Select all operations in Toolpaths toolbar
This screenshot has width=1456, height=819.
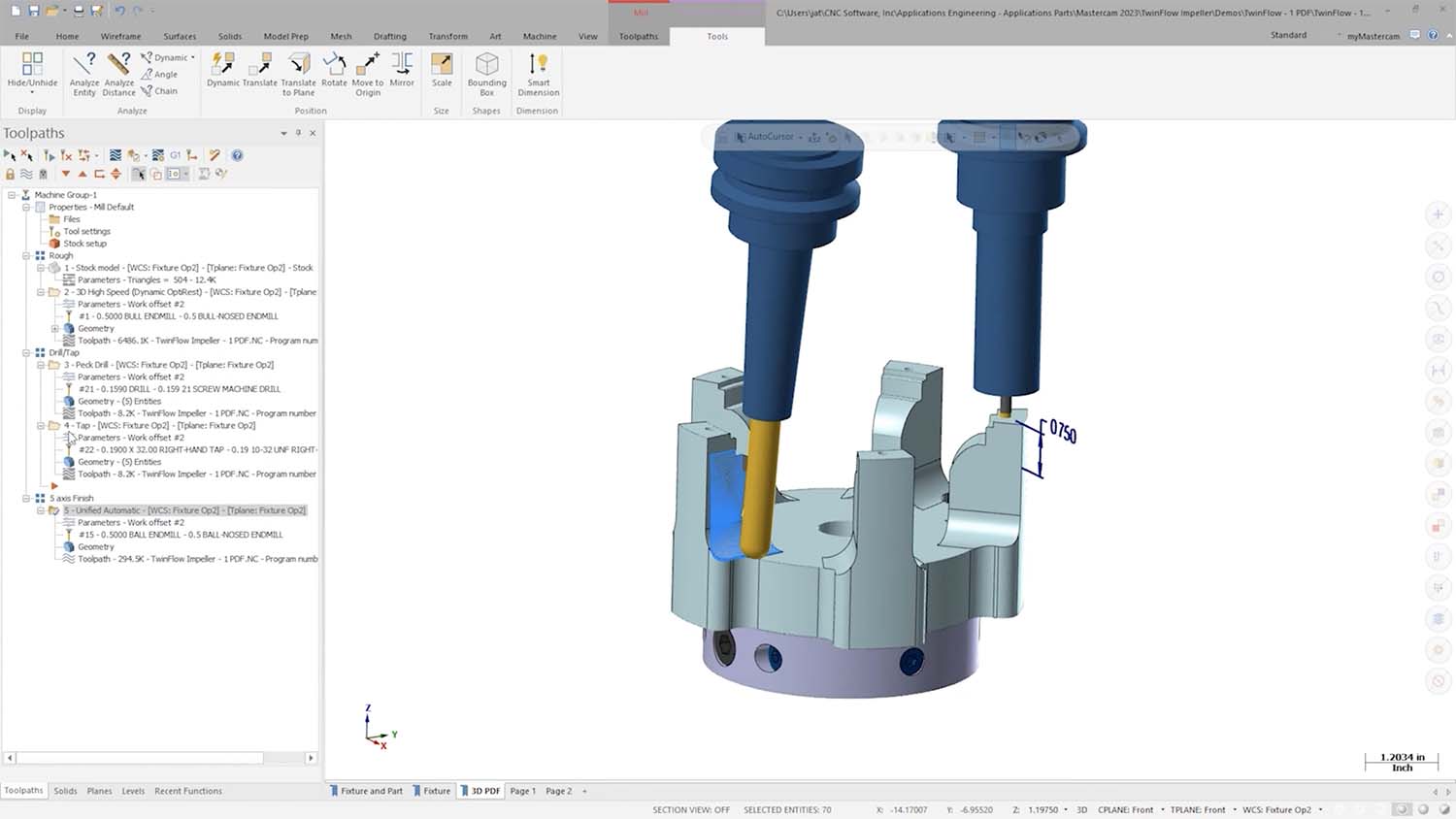tap(10, 155)
